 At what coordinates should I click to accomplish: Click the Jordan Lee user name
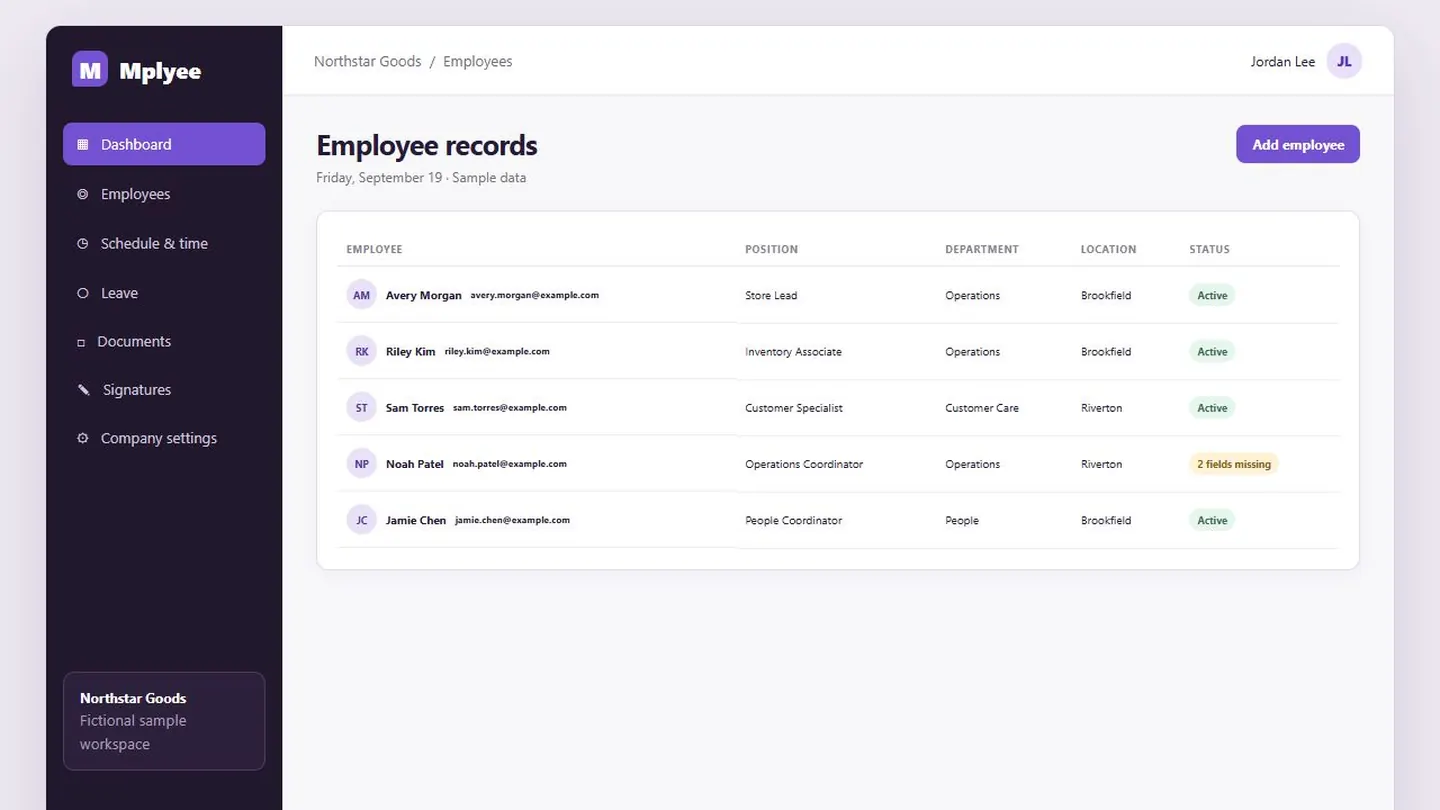(x=1283, y=61)
